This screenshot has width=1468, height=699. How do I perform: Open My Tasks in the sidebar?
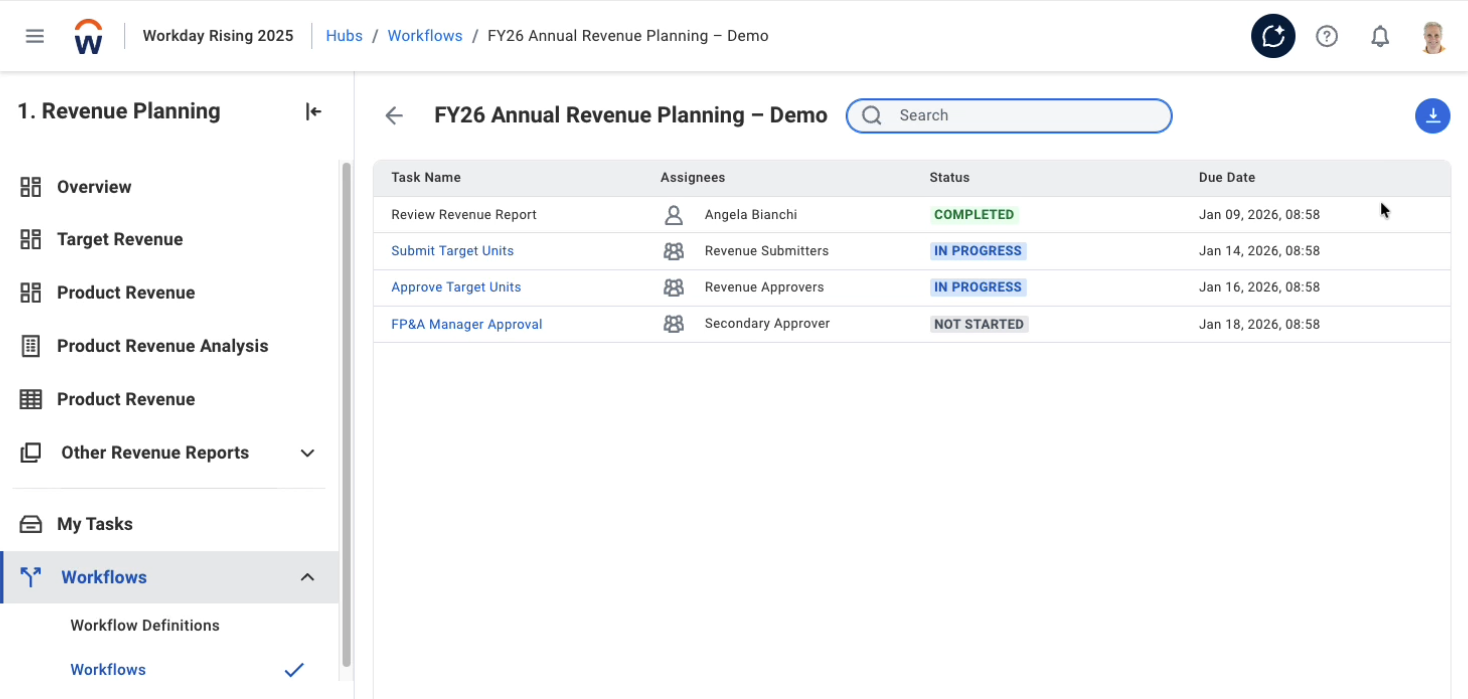(94, 524)
